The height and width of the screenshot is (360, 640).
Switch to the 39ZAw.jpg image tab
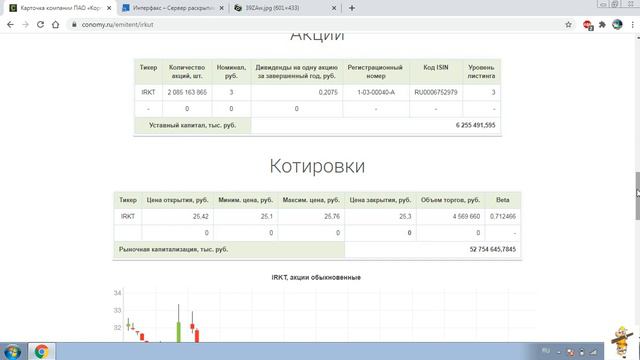click(x=285, y=8)
